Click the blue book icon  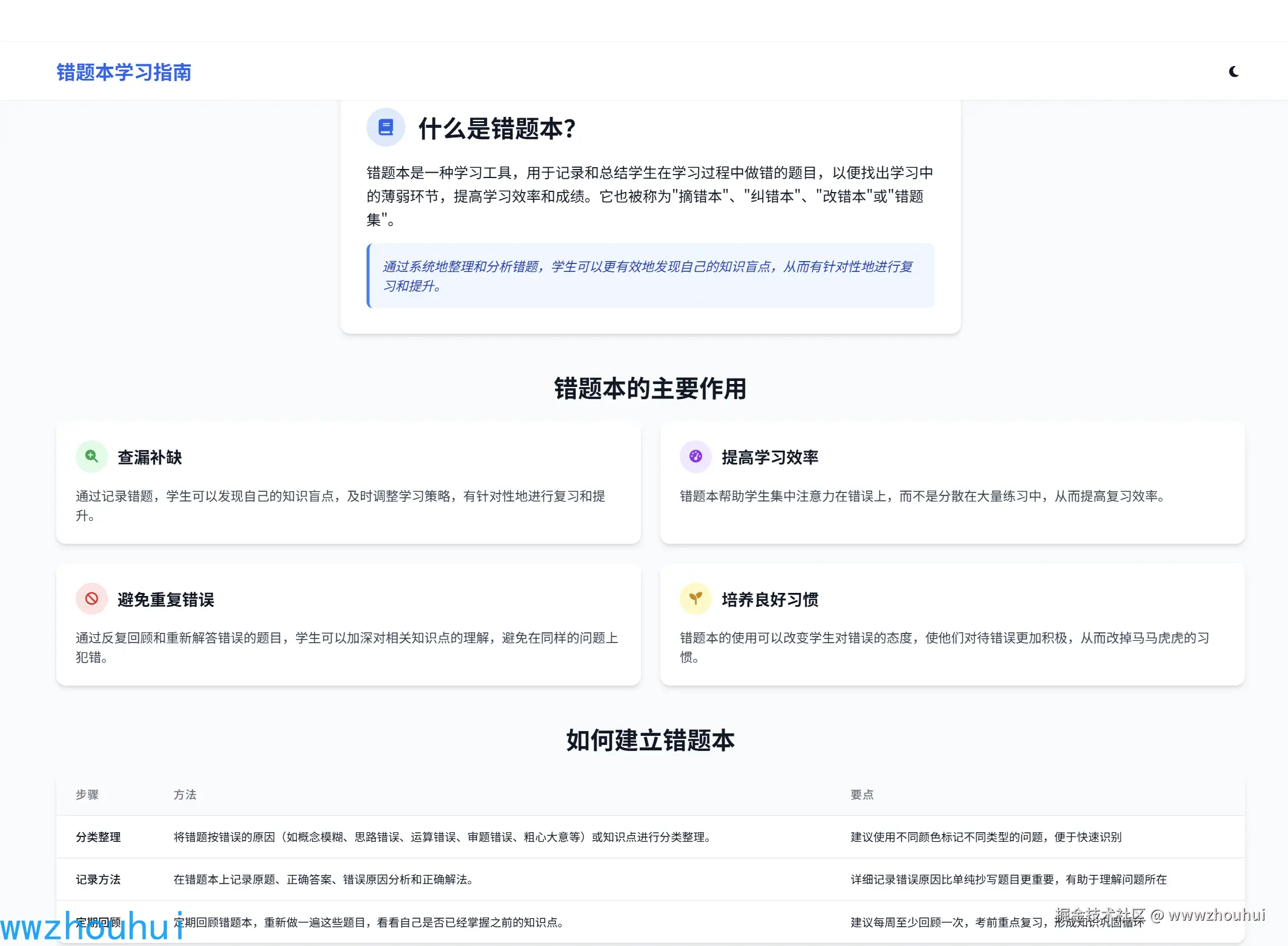(385, 127)
